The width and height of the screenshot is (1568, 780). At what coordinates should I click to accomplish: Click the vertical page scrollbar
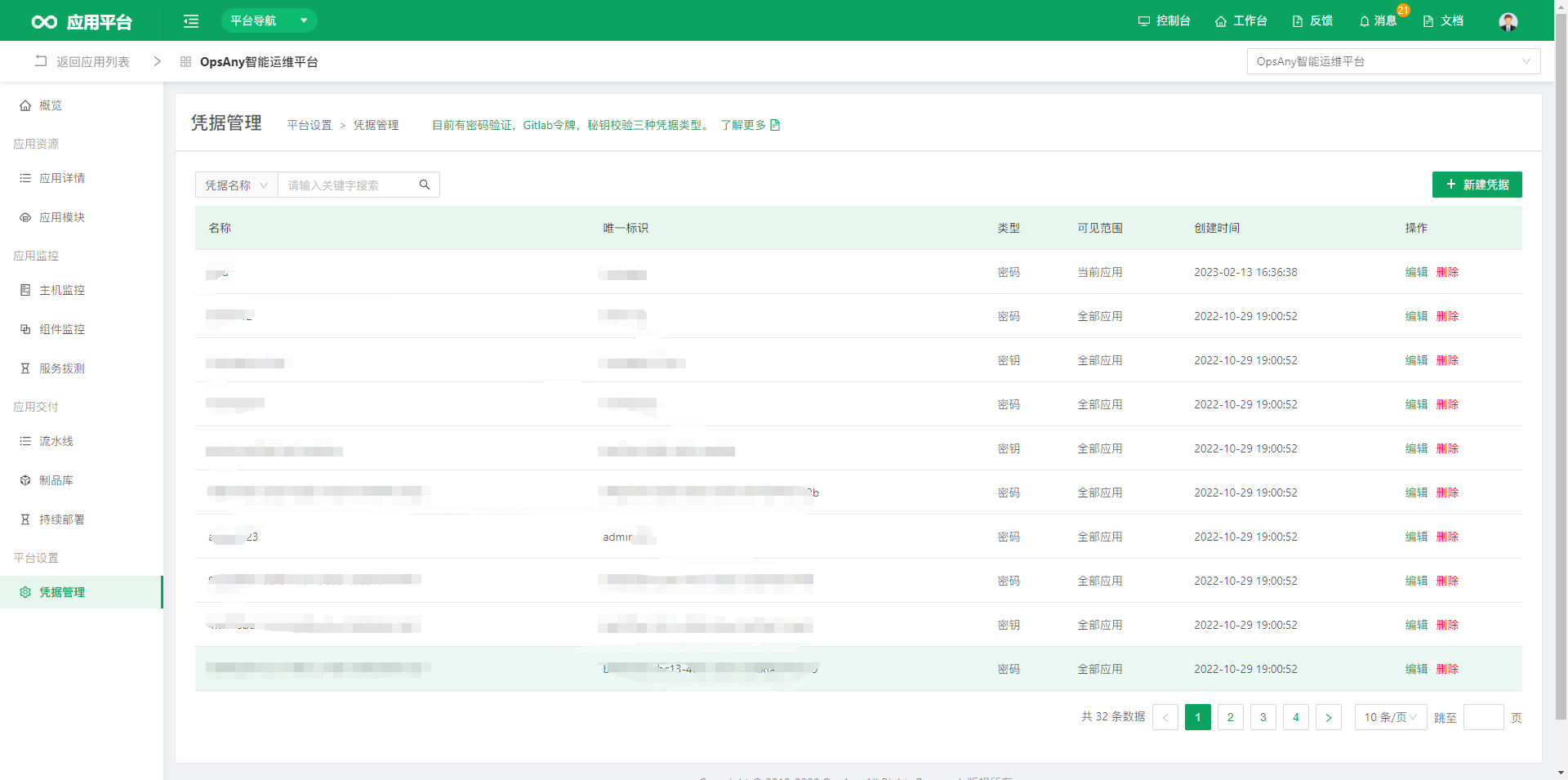click(x=1561, y=368)
